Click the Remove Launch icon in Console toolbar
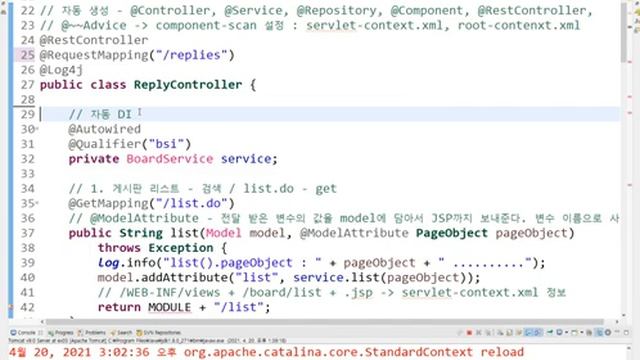Screen dimensions: 640x360 click(x=479, y=333)
